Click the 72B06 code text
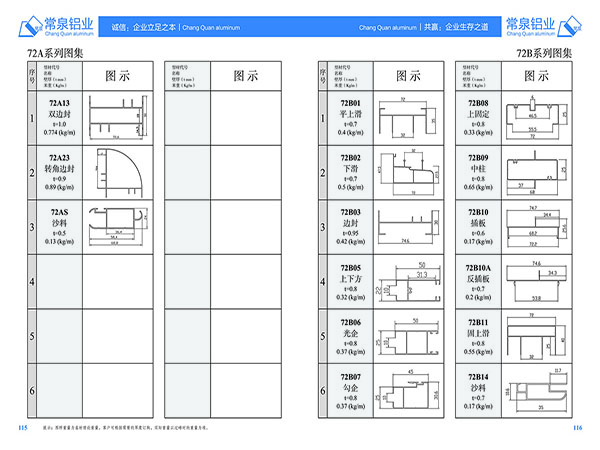Screen dimensions: 600x450 point(351,322)
